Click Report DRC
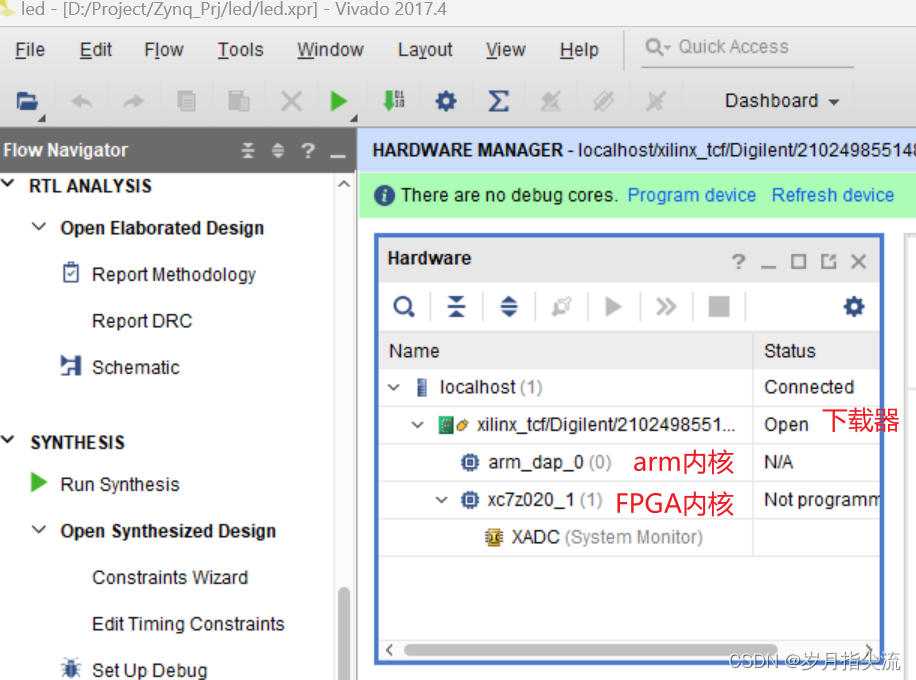Viewport: 916px width, 680px height. click(142, 321)
